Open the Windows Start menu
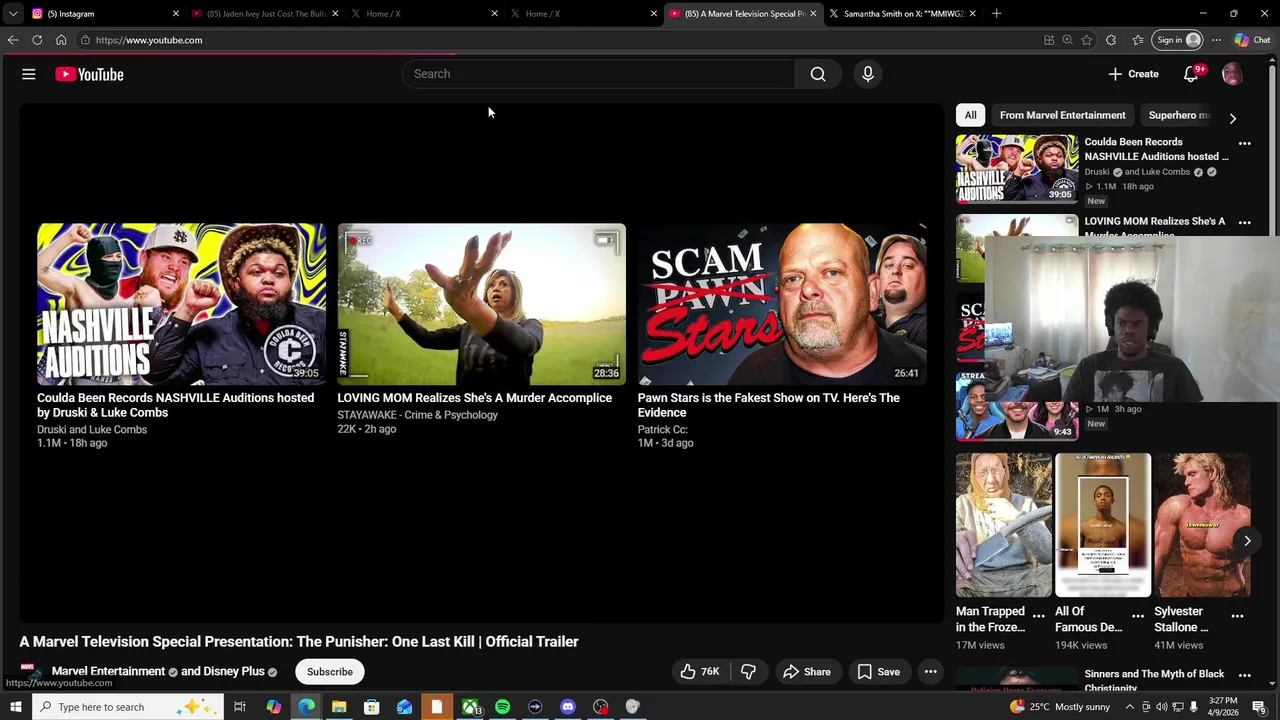 coord(15,707)
